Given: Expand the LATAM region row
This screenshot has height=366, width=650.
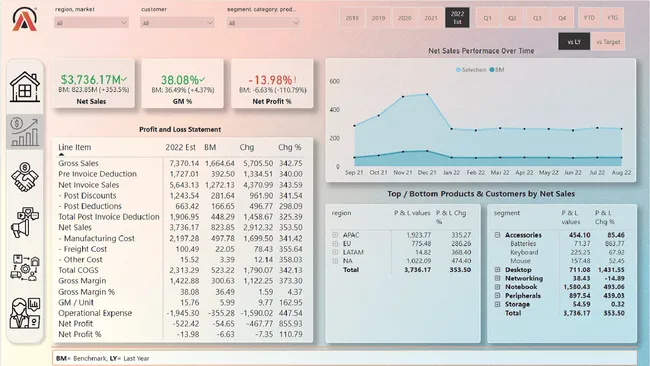Looking at the screenshot, I should point(335,252).
